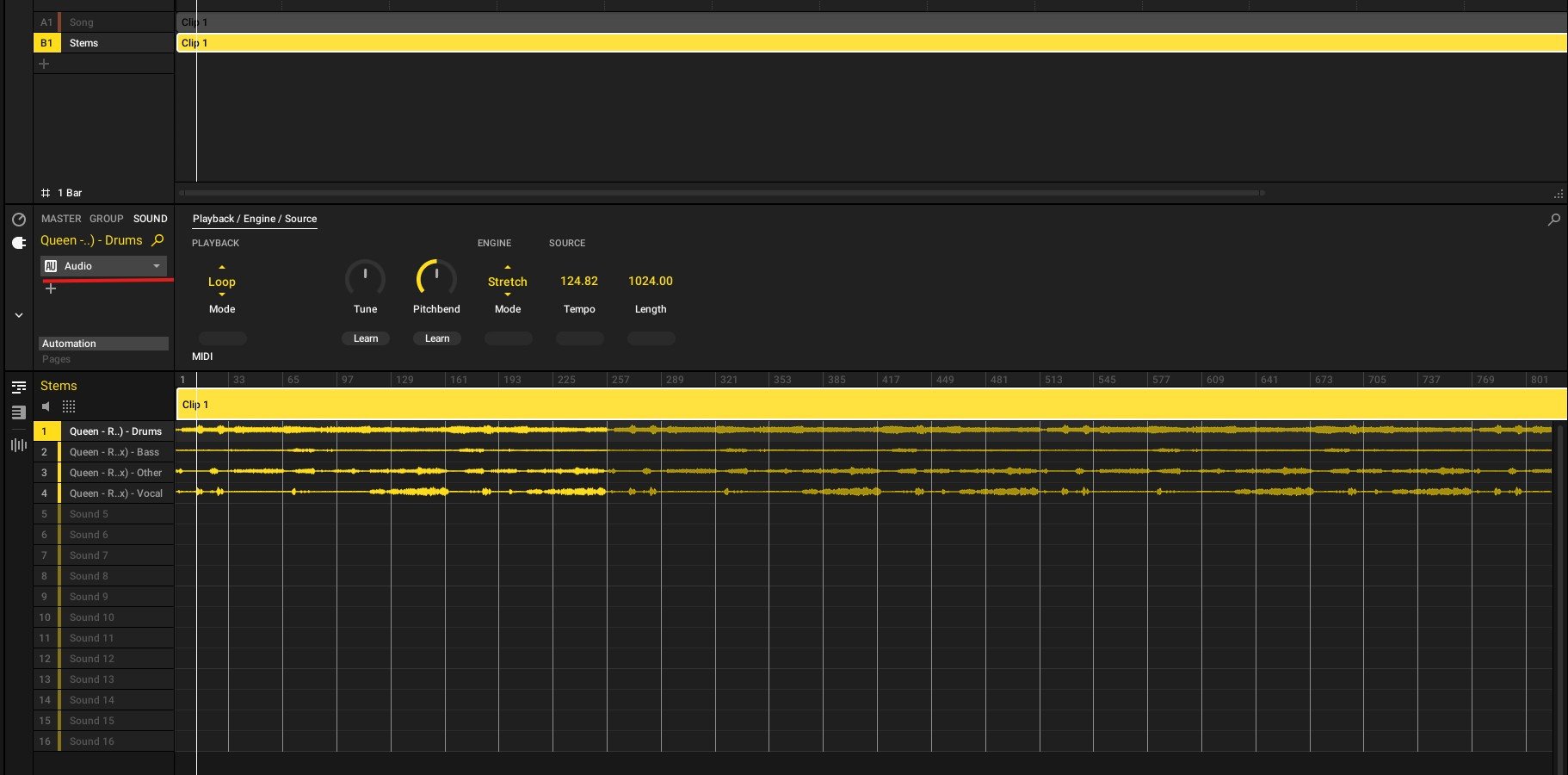The height and width of the screenshot is (775, 1568).
Task: Open the search icon in control area
Action: [1554, 220]
